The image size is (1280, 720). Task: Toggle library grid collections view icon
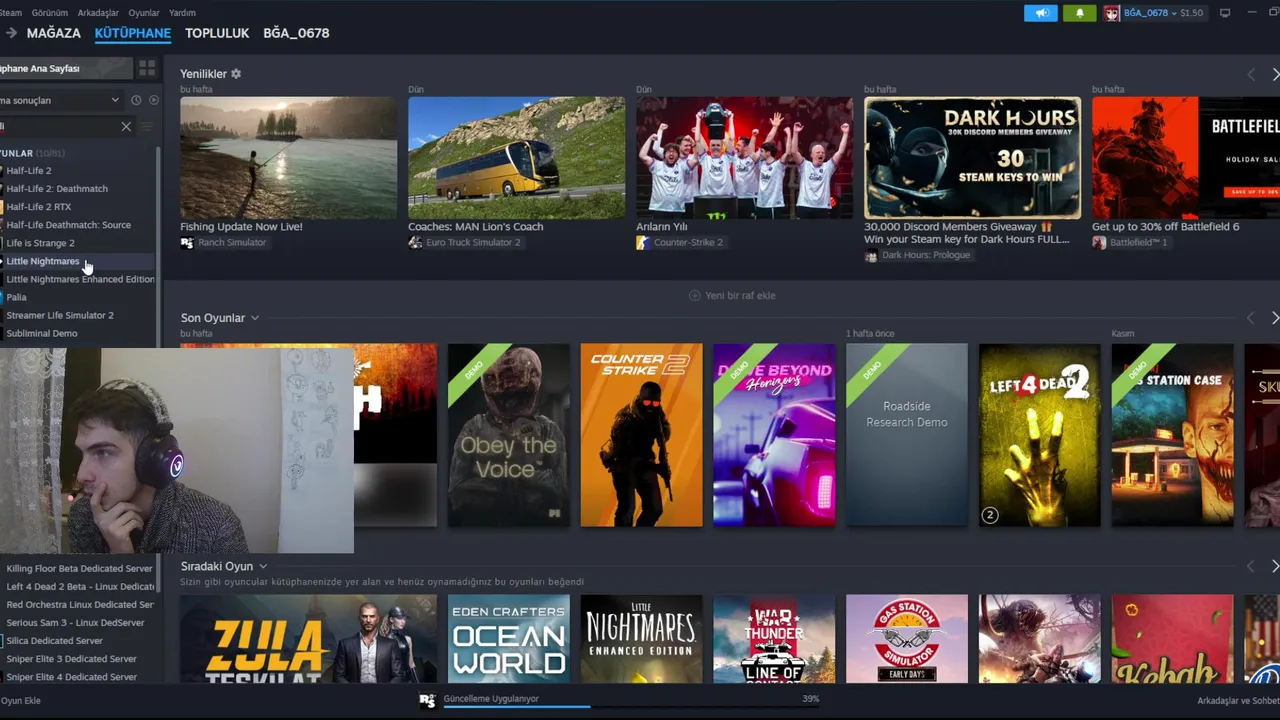(147, 68)
